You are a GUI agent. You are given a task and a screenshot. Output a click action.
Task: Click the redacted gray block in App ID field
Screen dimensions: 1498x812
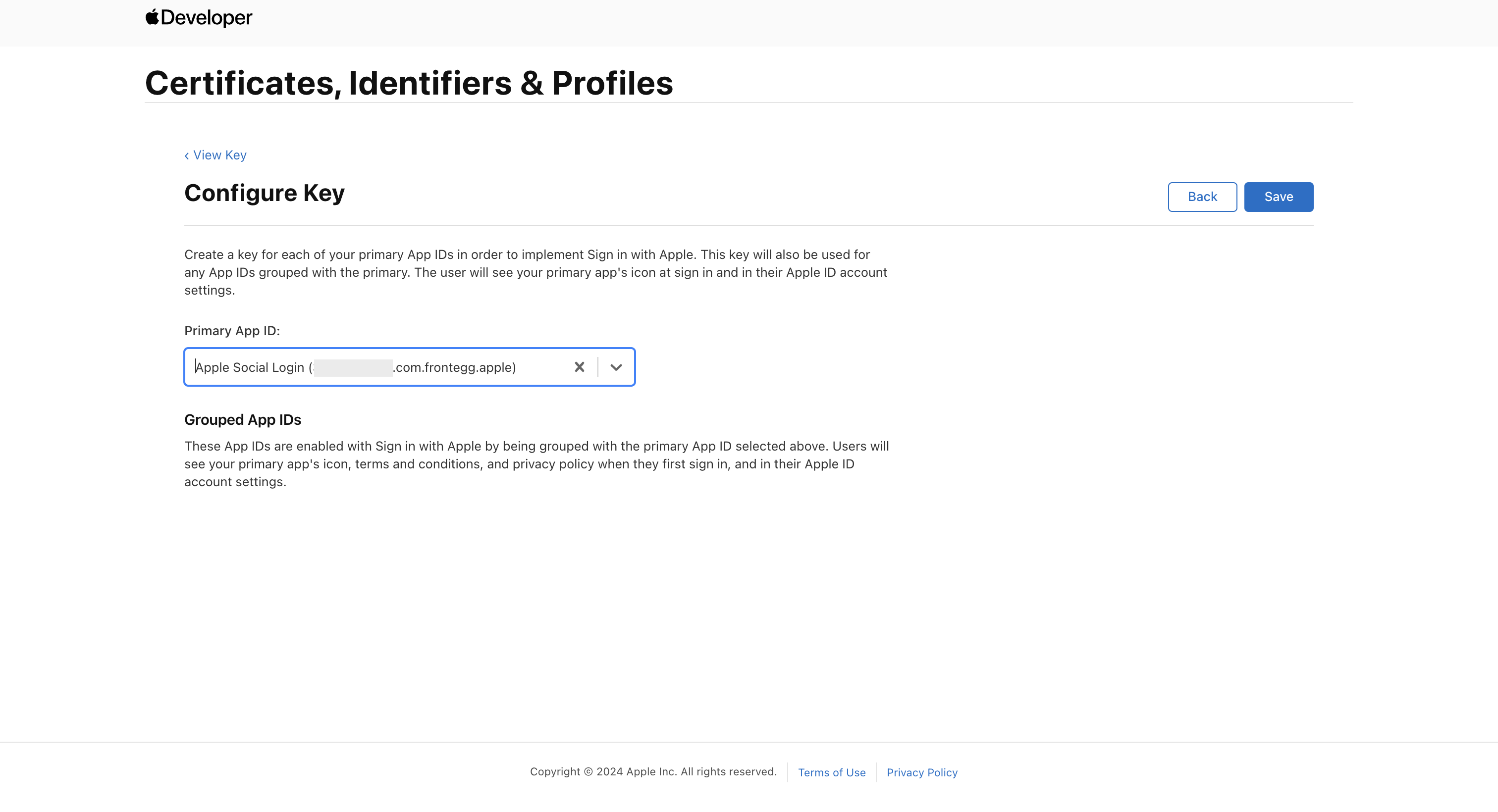[x=353, y=367]
